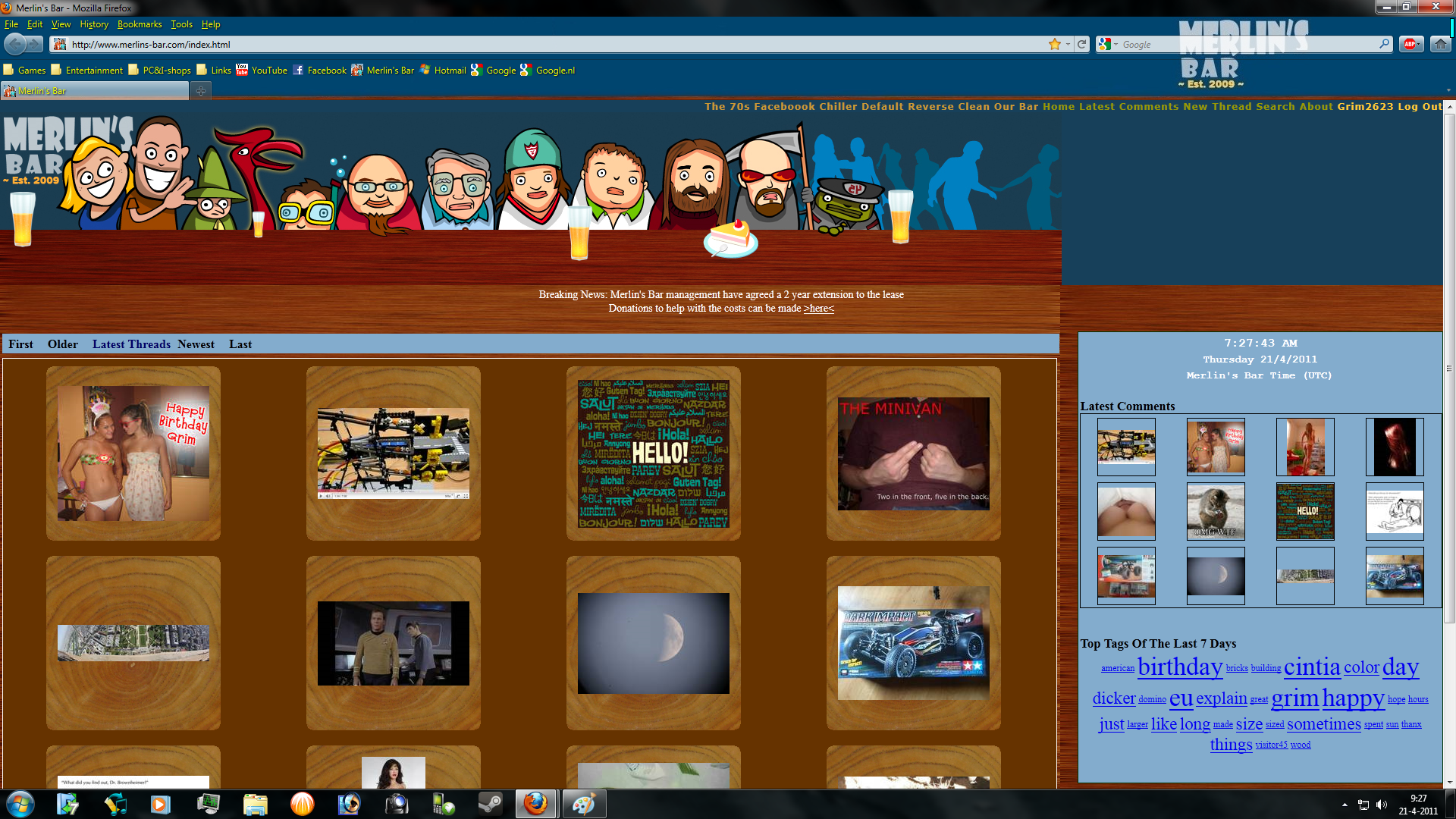Expand the search engine selector dropdown
The image size is (1456, 819).
1116,44
